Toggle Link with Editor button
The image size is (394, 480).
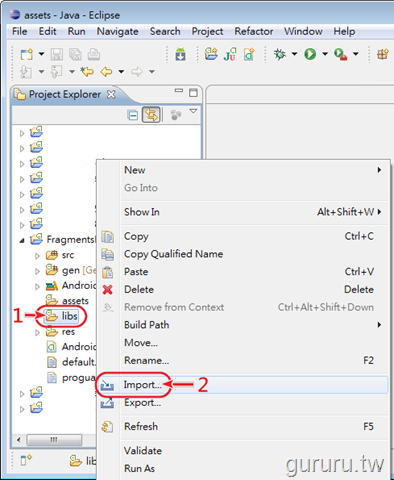pyautogui.click(x=151, y=115)
